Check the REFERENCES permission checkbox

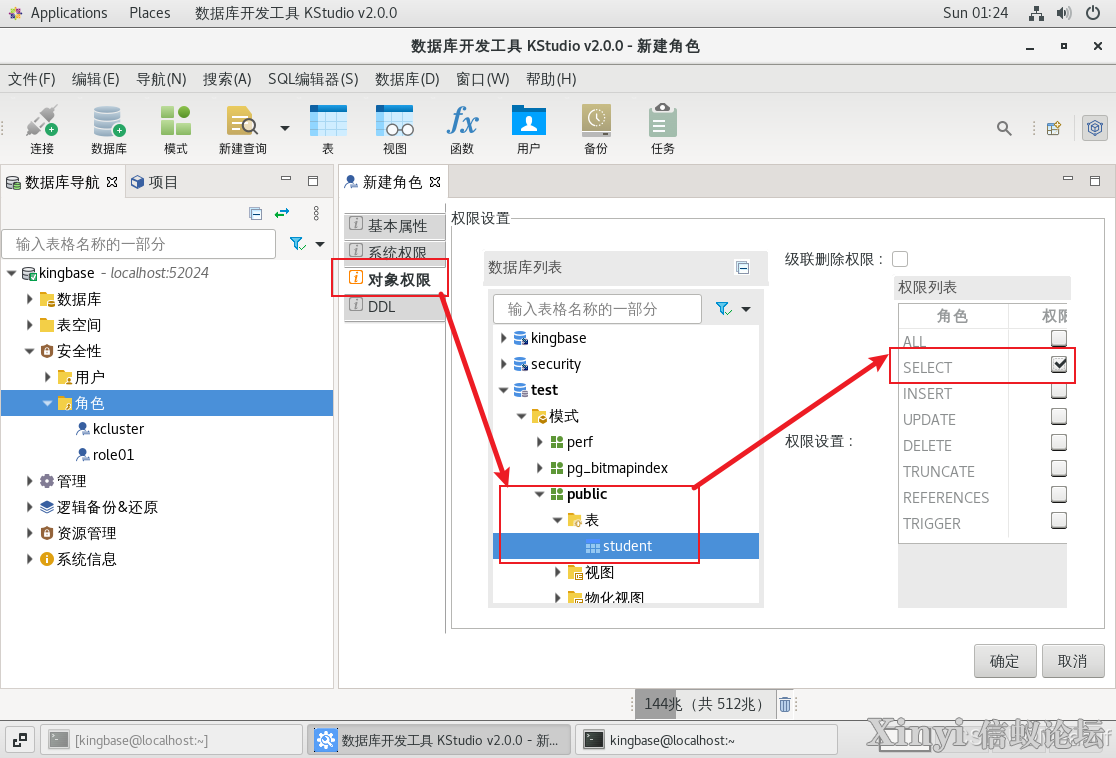(1059, 494)
